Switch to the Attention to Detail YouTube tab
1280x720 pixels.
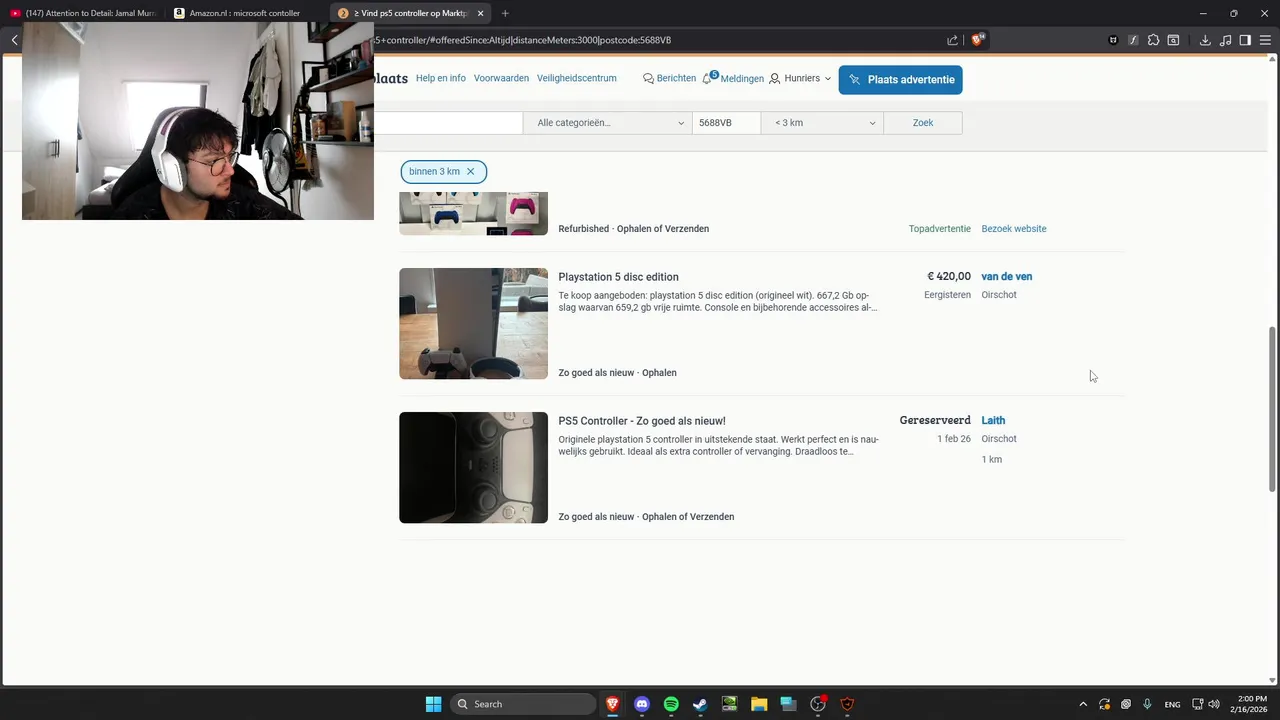click(x=84, y=13)
